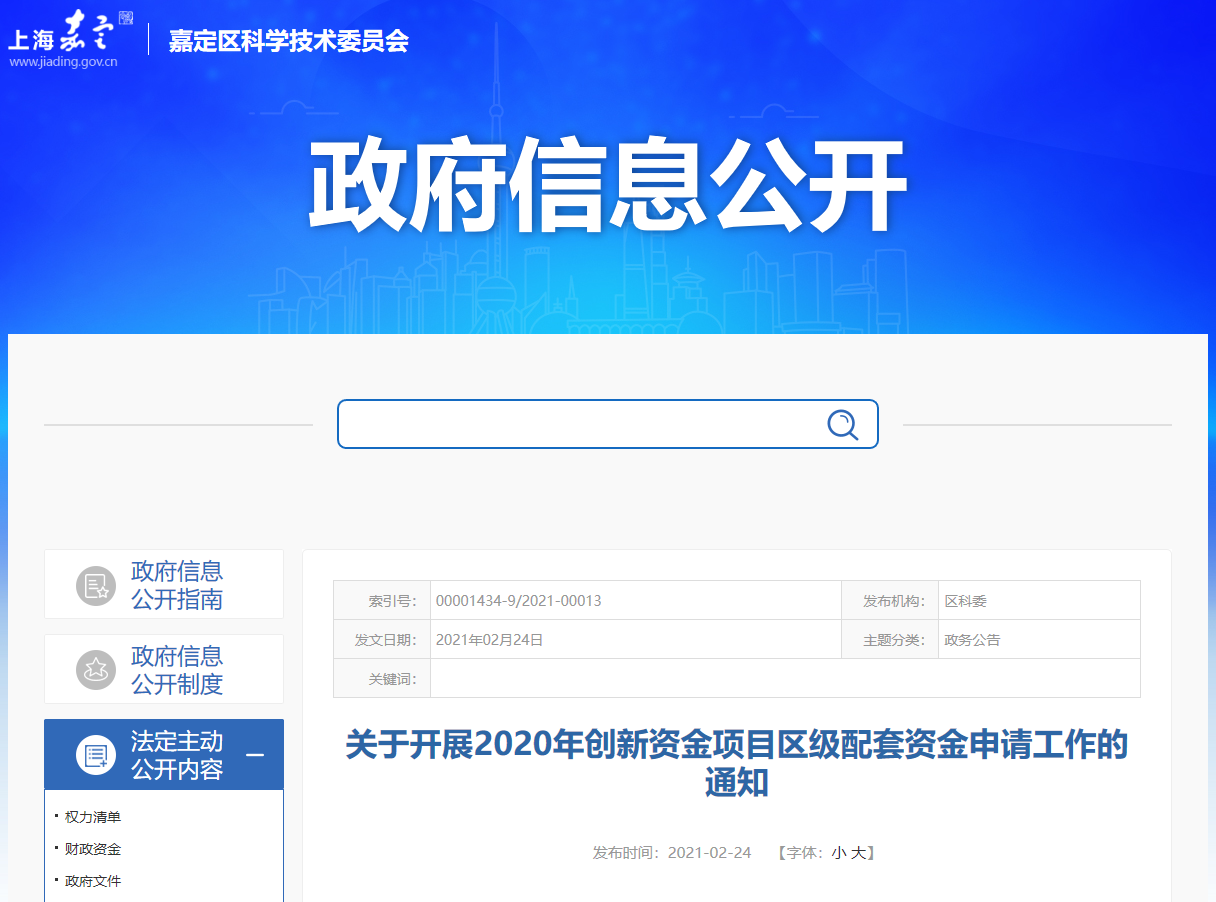Set font size to 小

(x=838, y=853)
